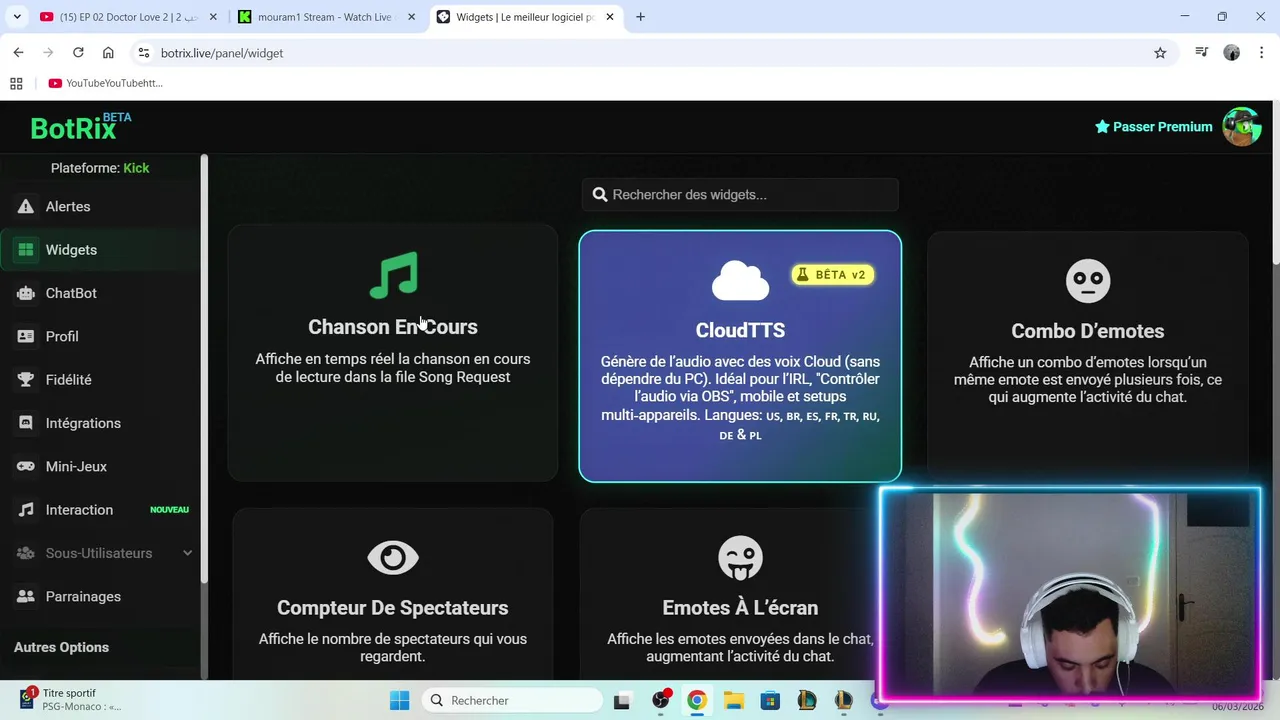The height and width of the screenshot is (720, 1280).
Task: Click the Fidélité trophy icon
Action: click(x=26, y=380)
